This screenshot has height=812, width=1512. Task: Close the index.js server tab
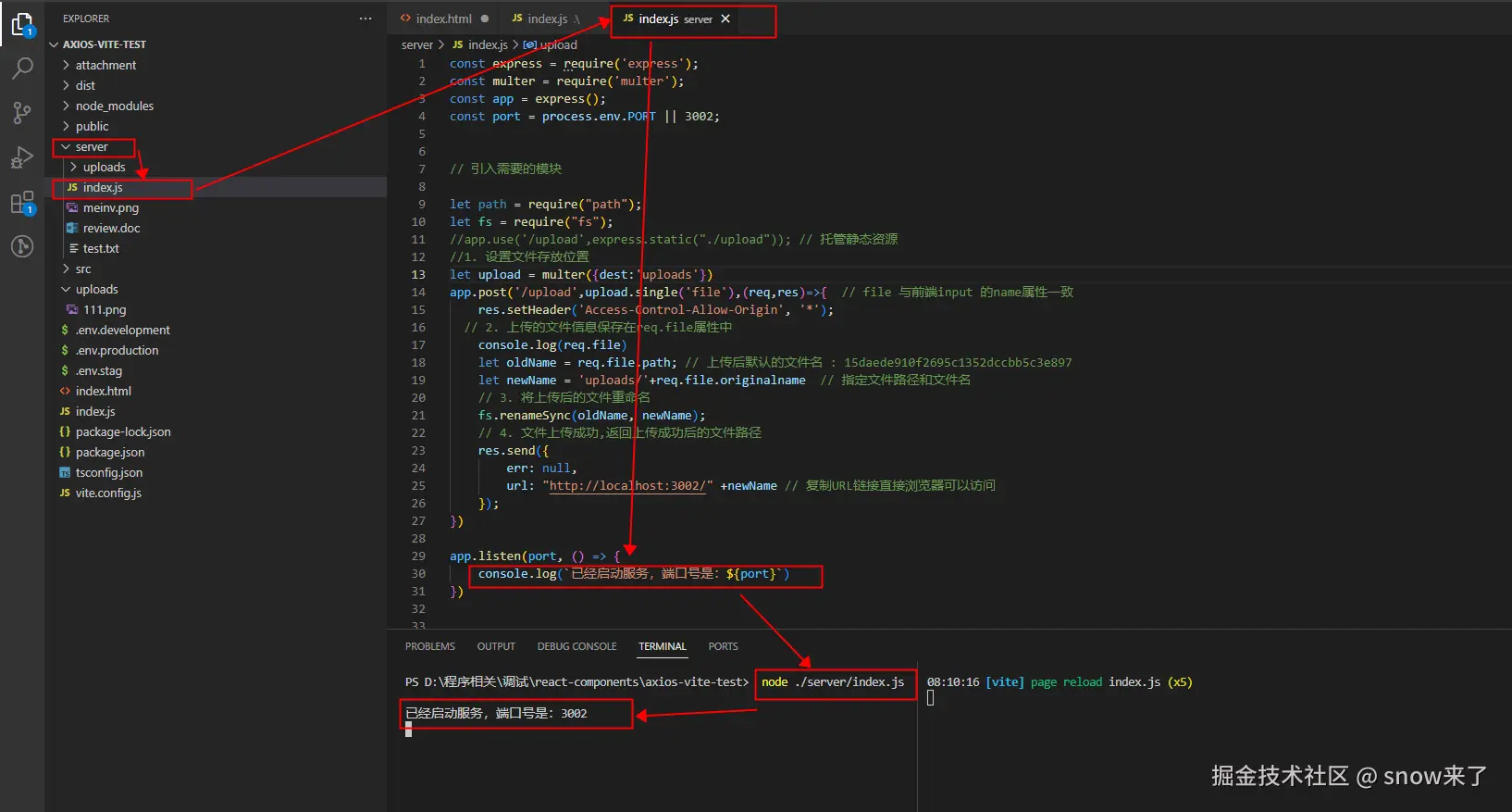click(x=725, y=19)
